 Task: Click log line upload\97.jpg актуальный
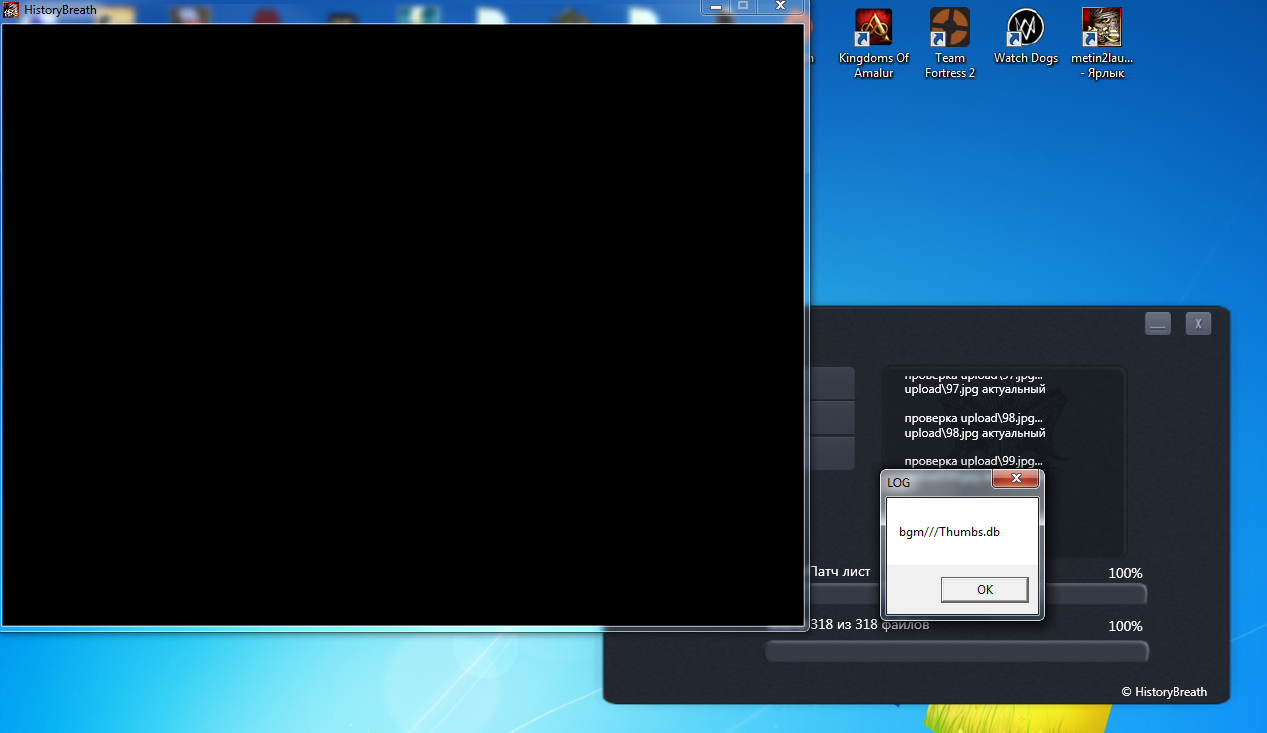coord(975,389)
